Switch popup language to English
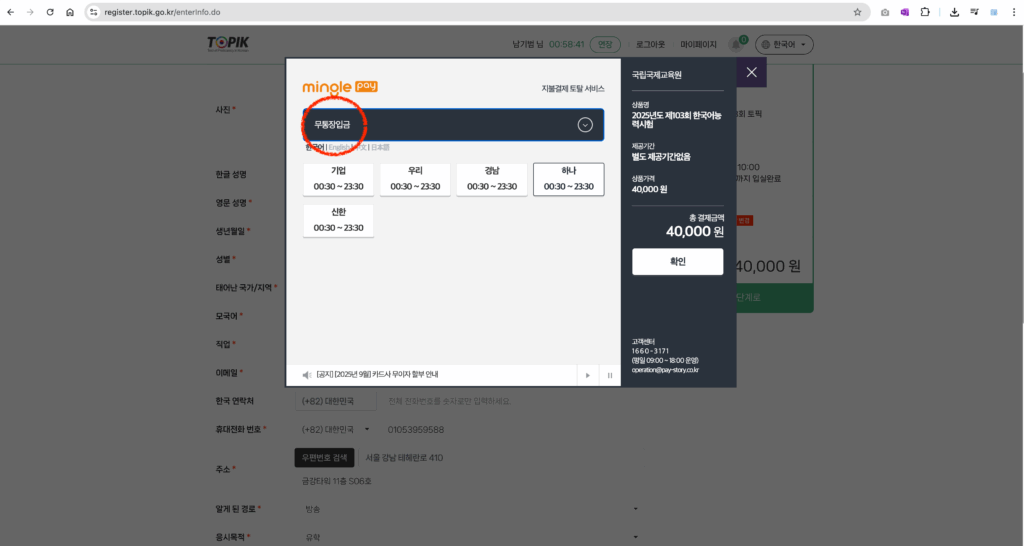This screenshot has height=546, width=1024. 338,148
